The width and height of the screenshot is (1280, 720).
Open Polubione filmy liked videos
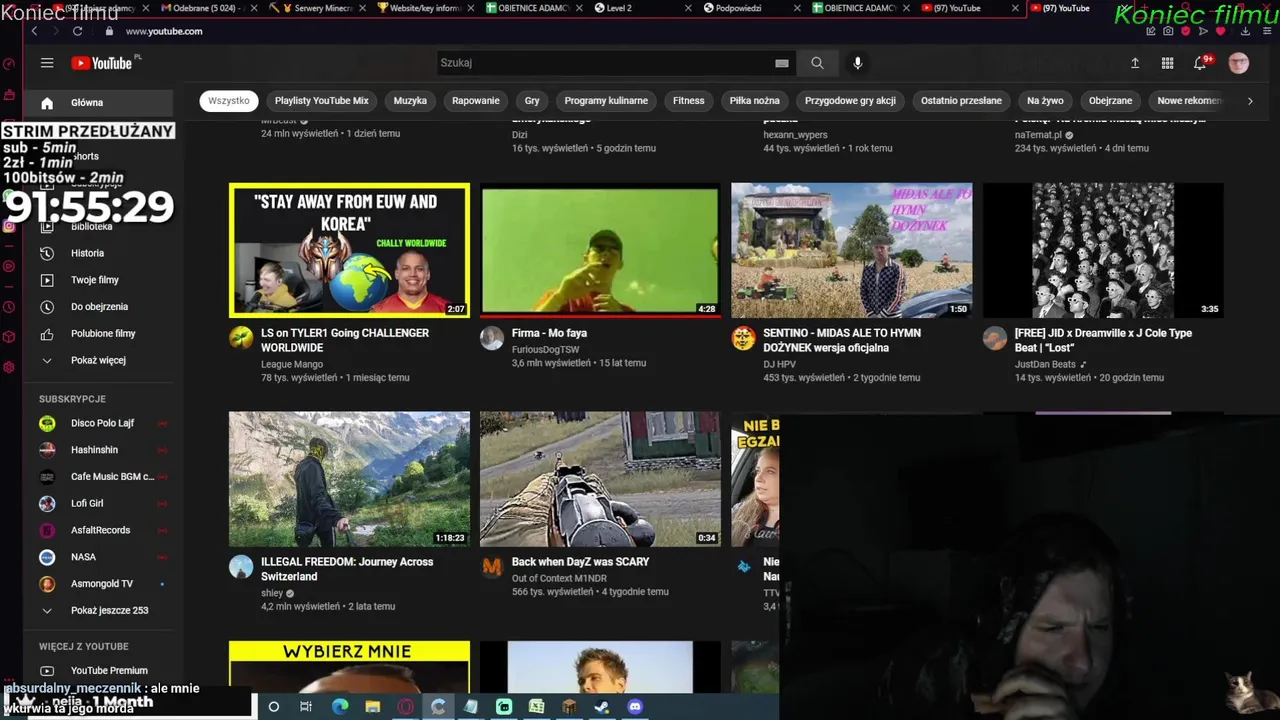click(98, 333)
